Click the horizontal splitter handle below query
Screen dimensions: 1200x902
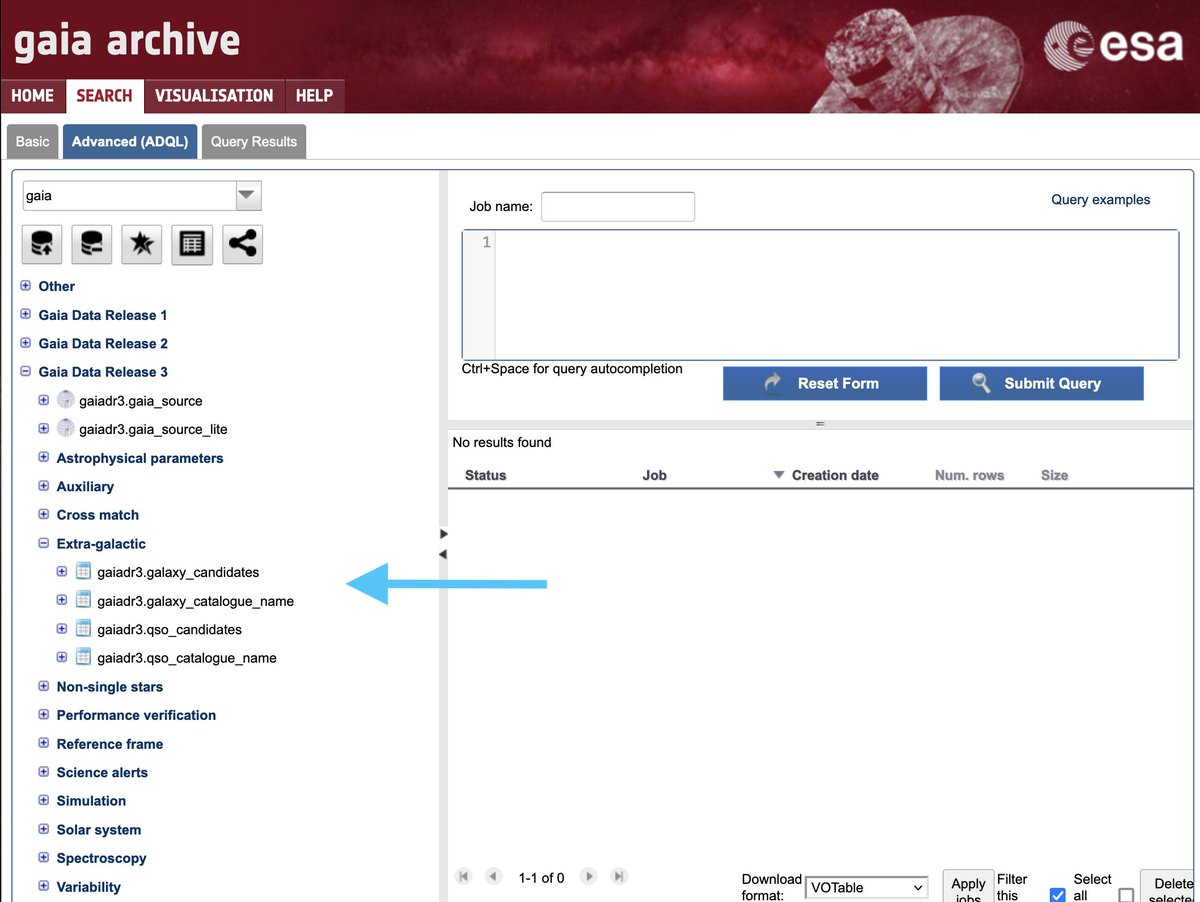[820, 424]
